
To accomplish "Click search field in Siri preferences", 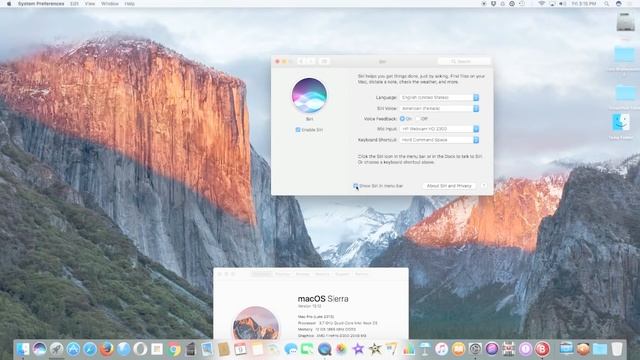I will point(464,61).
